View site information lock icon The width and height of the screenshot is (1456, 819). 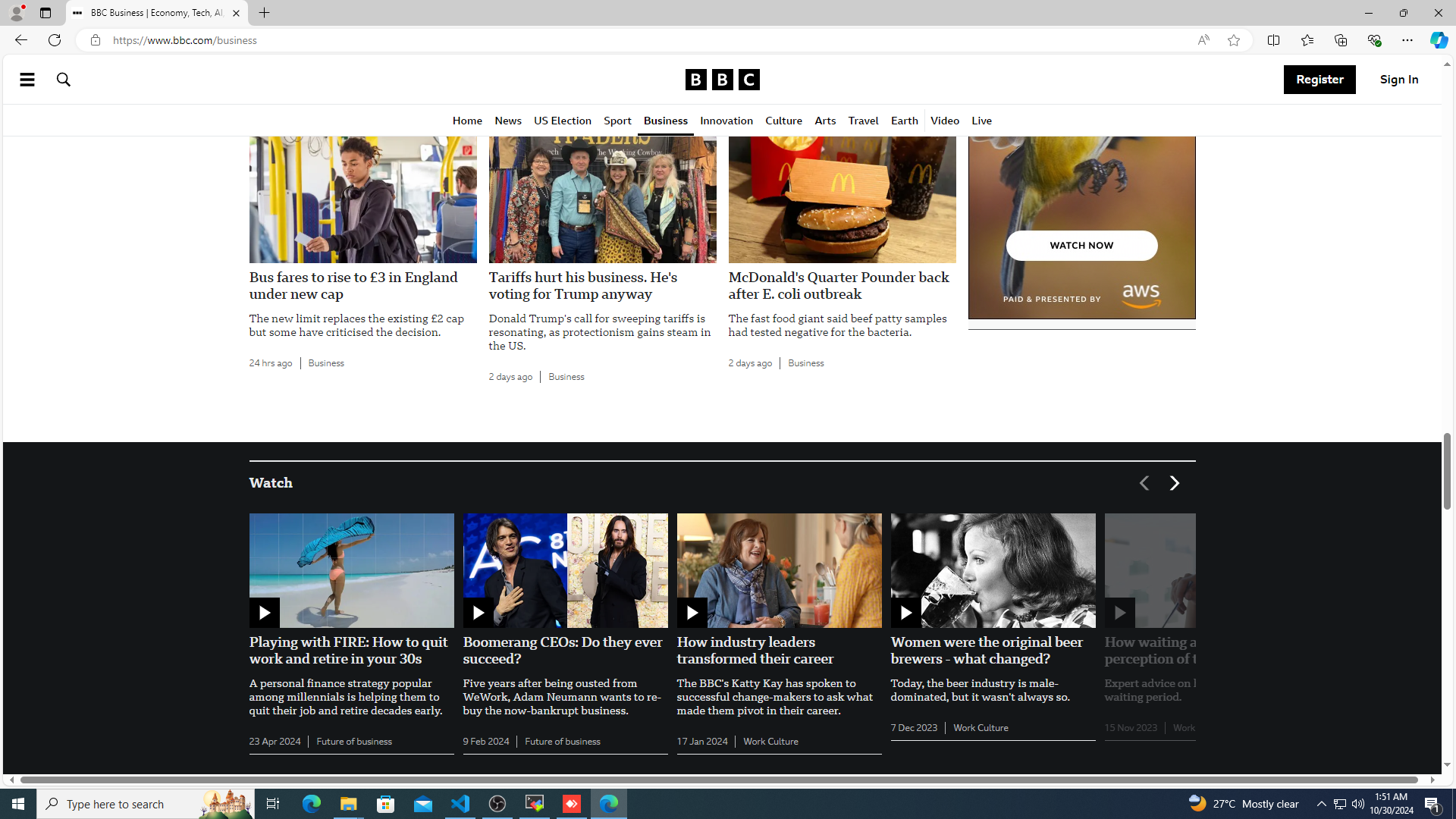click(x=95, y=40)
